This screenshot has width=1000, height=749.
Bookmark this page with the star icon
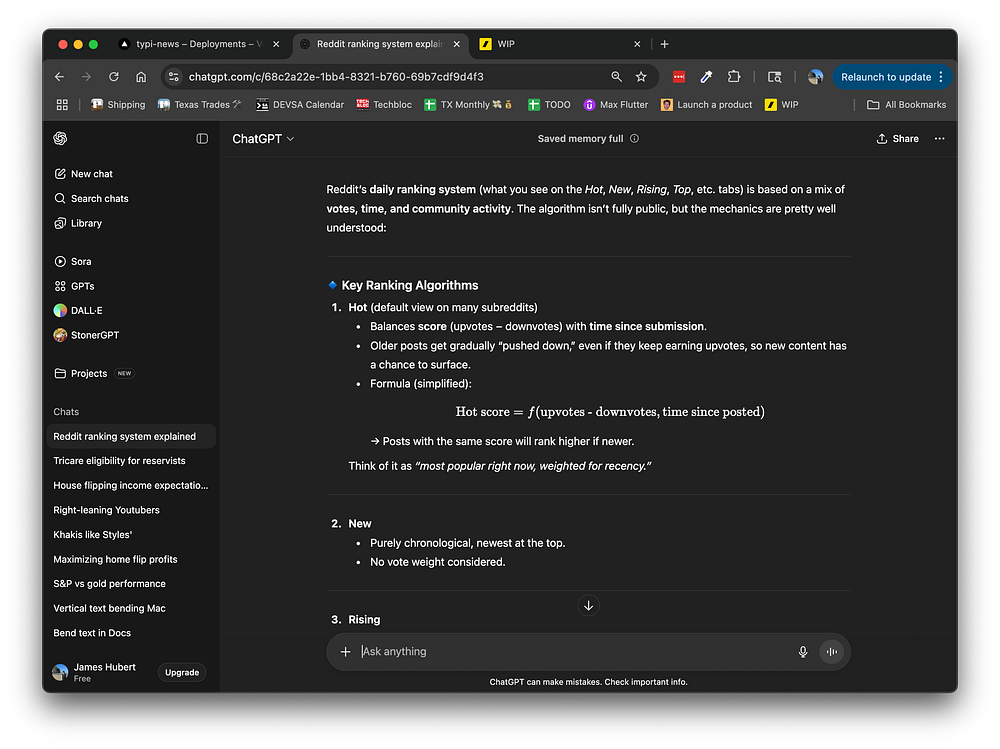point(641,77)
